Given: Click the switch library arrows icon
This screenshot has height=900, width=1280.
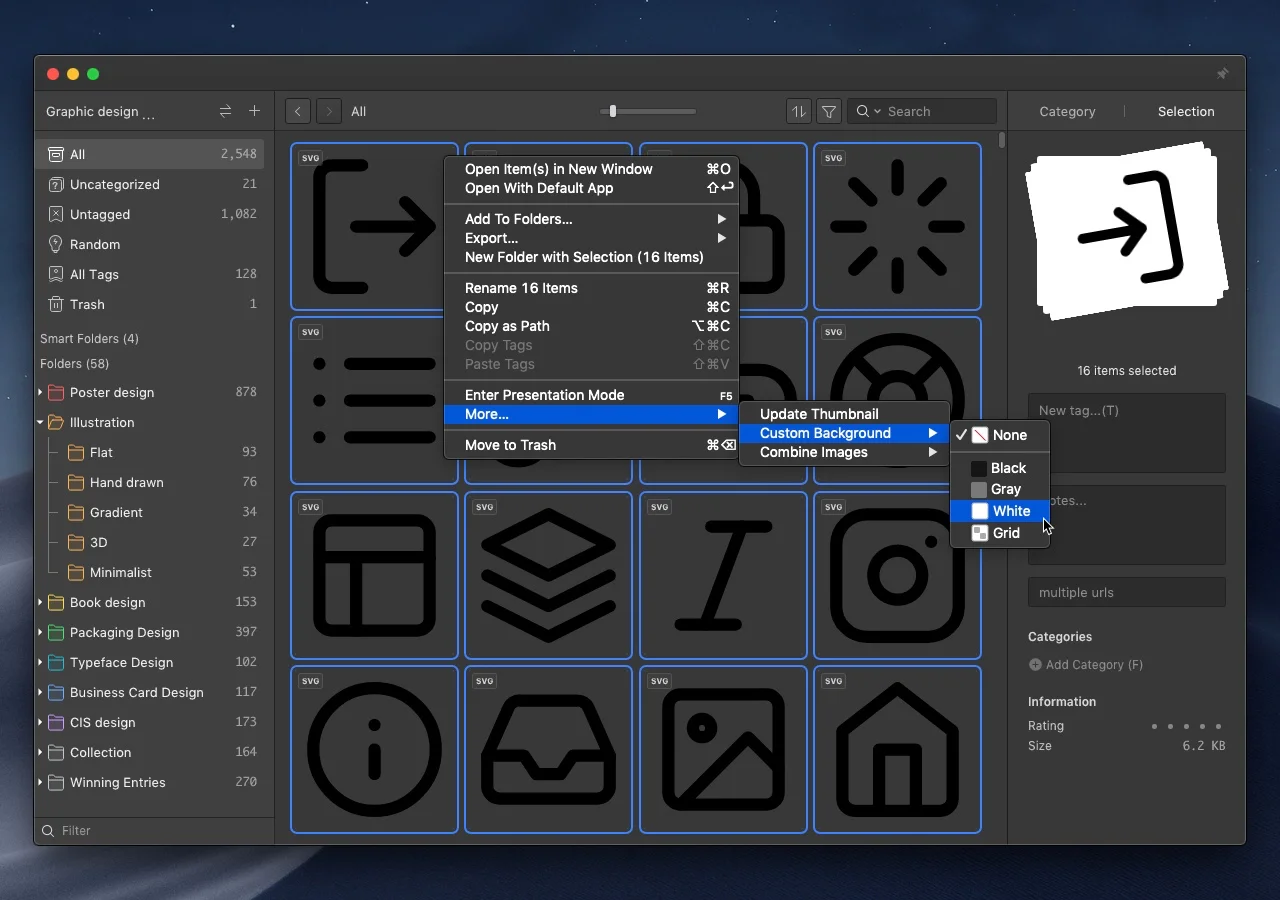Looking at the screenshot, I should click(225, 111).
